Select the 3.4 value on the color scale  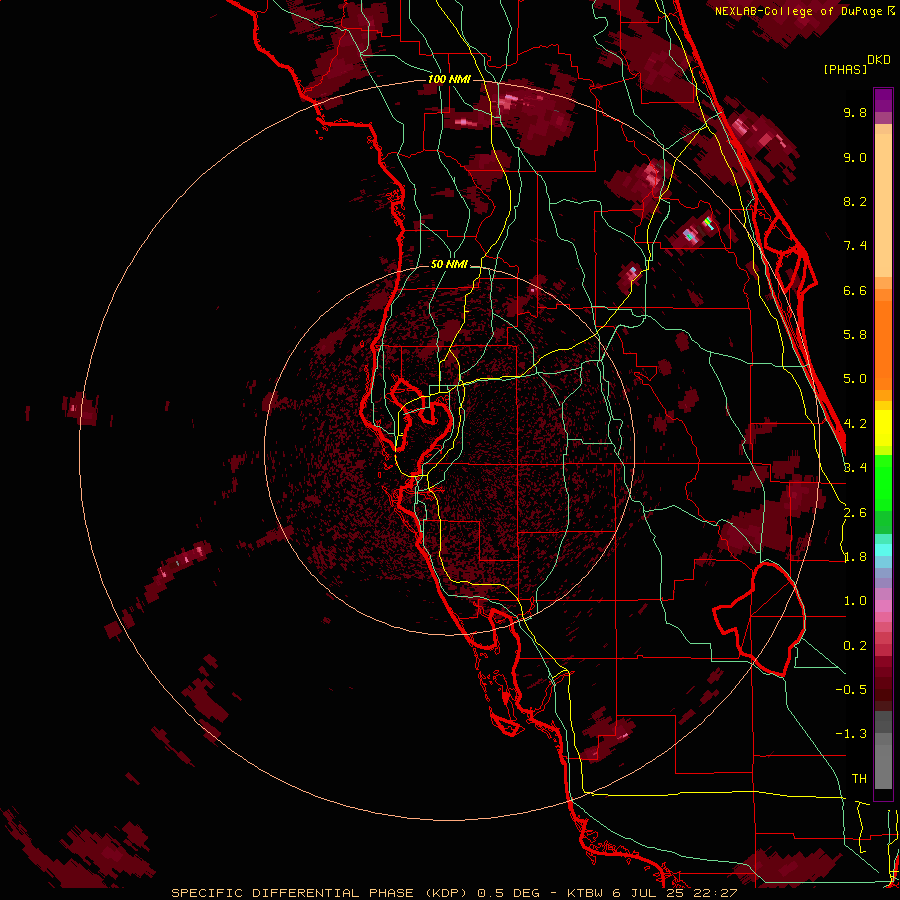point(855,468)
